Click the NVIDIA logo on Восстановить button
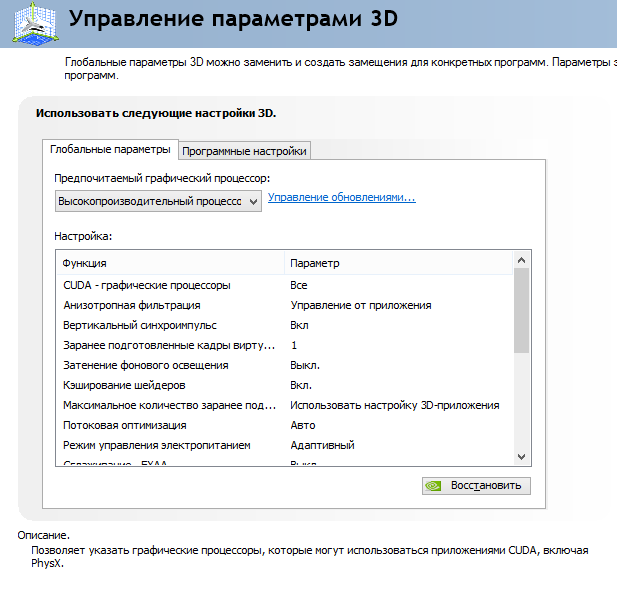This screenshot has height=592, width=617. (x=434, y=486)
